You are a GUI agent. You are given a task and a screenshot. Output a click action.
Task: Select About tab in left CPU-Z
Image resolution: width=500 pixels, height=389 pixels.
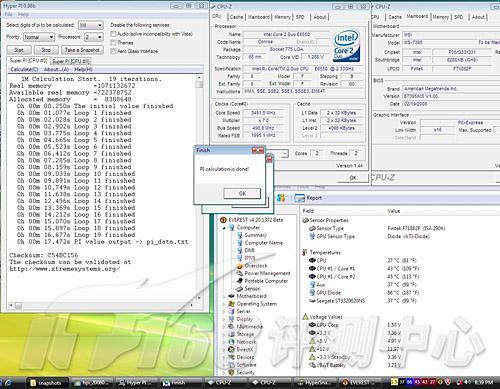coord(320,17)
